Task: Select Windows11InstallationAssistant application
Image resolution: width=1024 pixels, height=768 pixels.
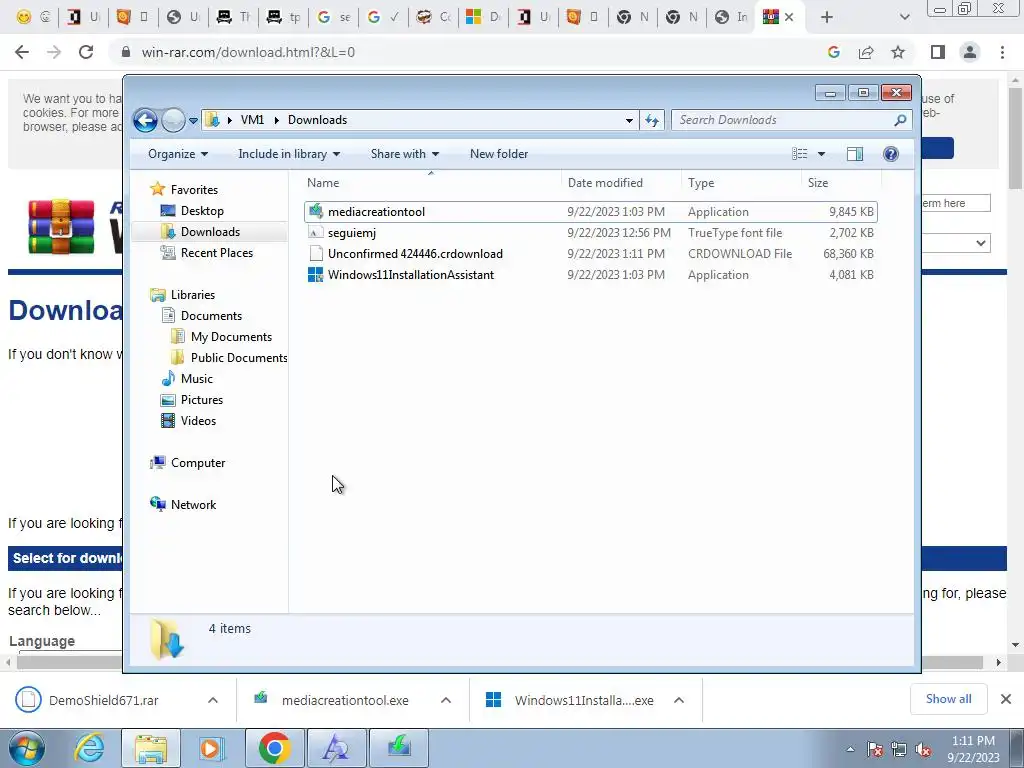Action: pos(590,275)
